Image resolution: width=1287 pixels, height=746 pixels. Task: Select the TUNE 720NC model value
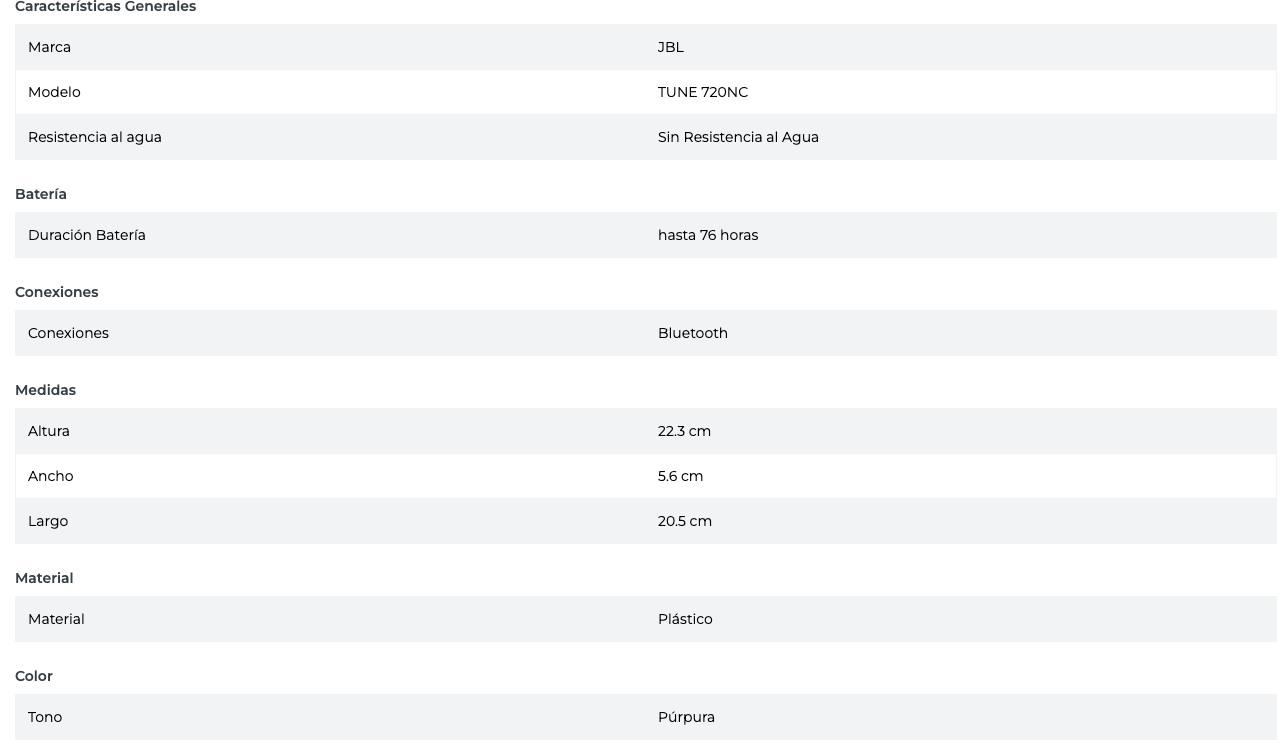pyautogui.click(x=703, y=92)
